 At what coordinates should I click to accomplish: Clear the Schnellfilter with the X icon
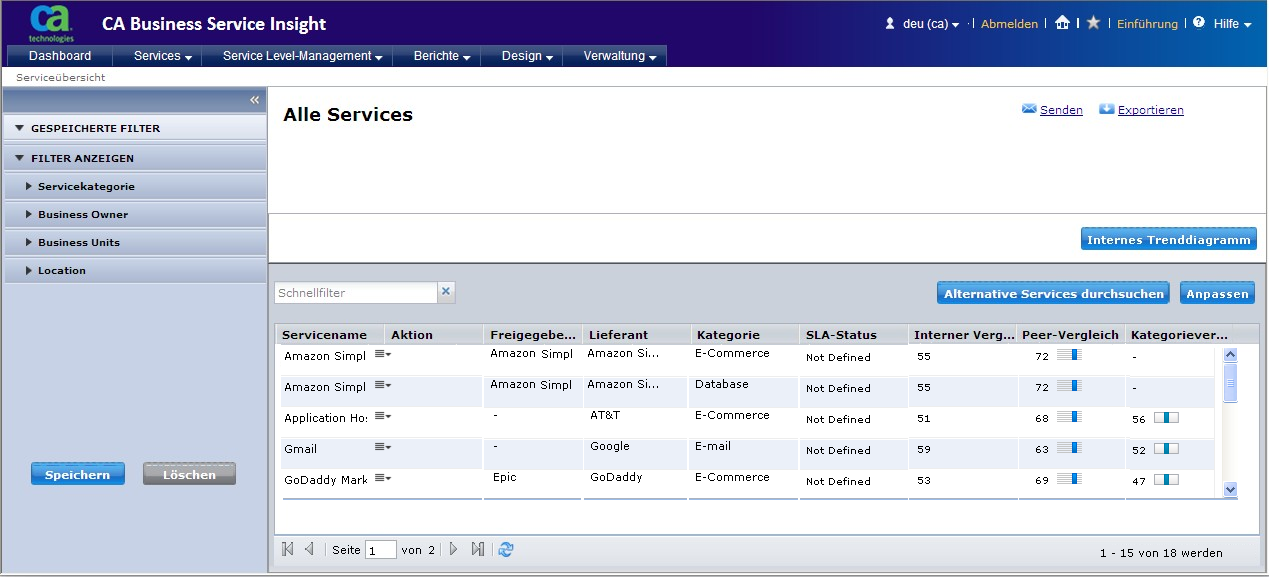coord(446,292)
